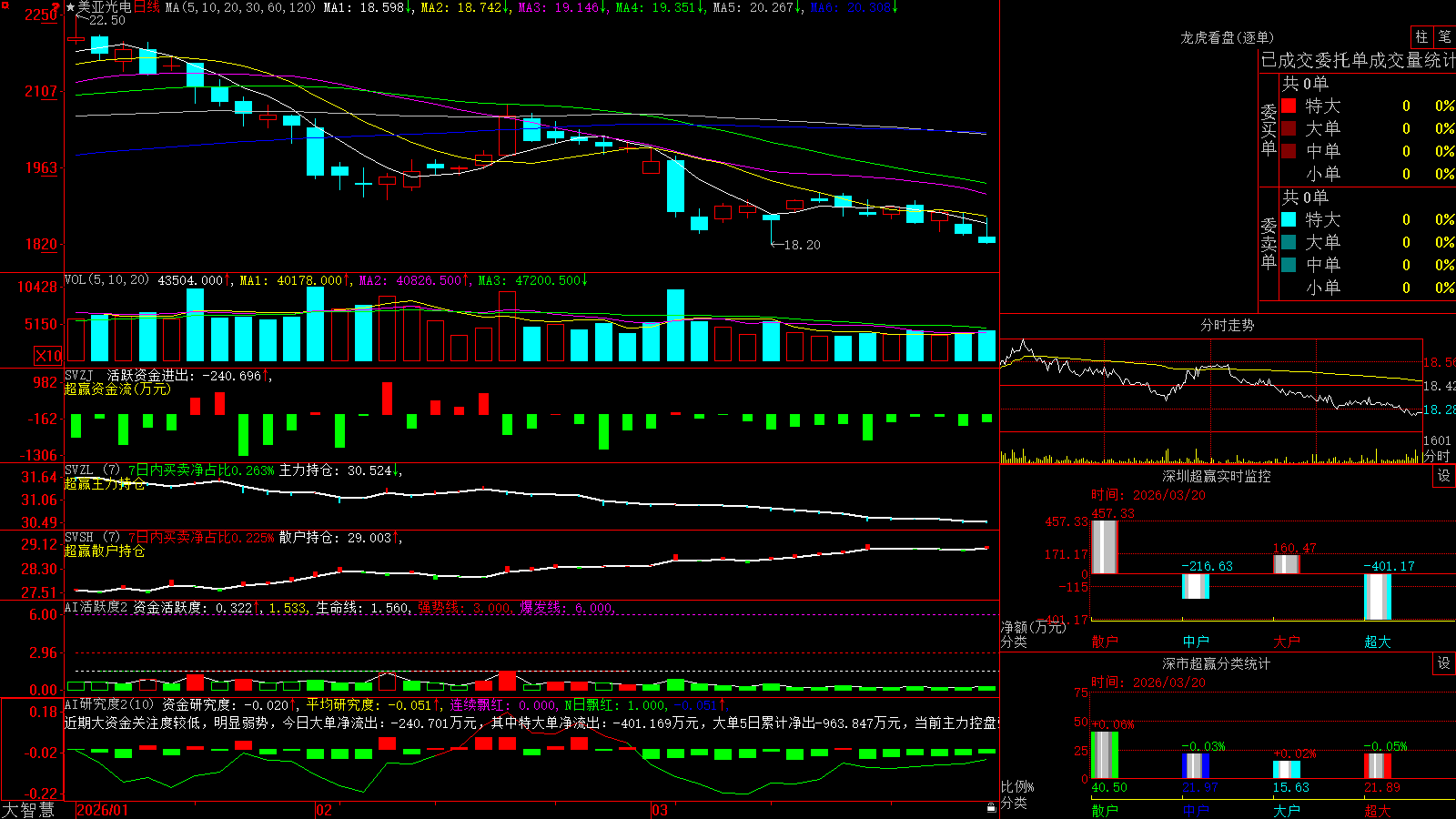Click the 22.50 high price annotation

[107, 20]
